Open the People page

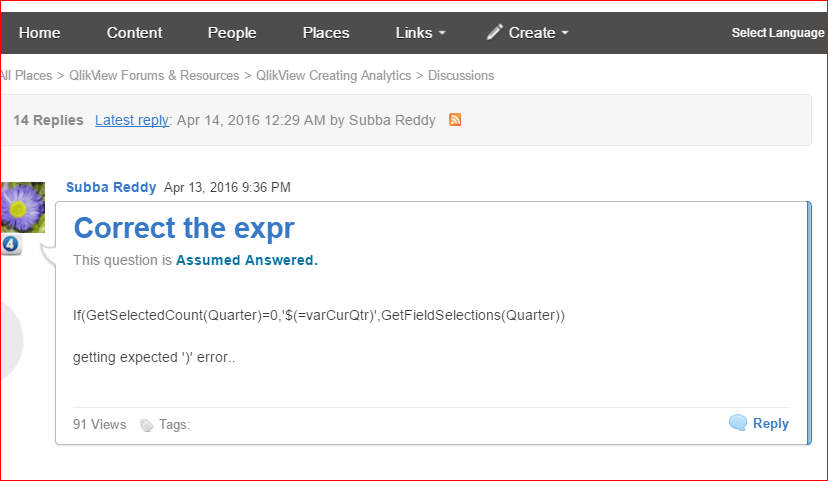click(232, 33)
